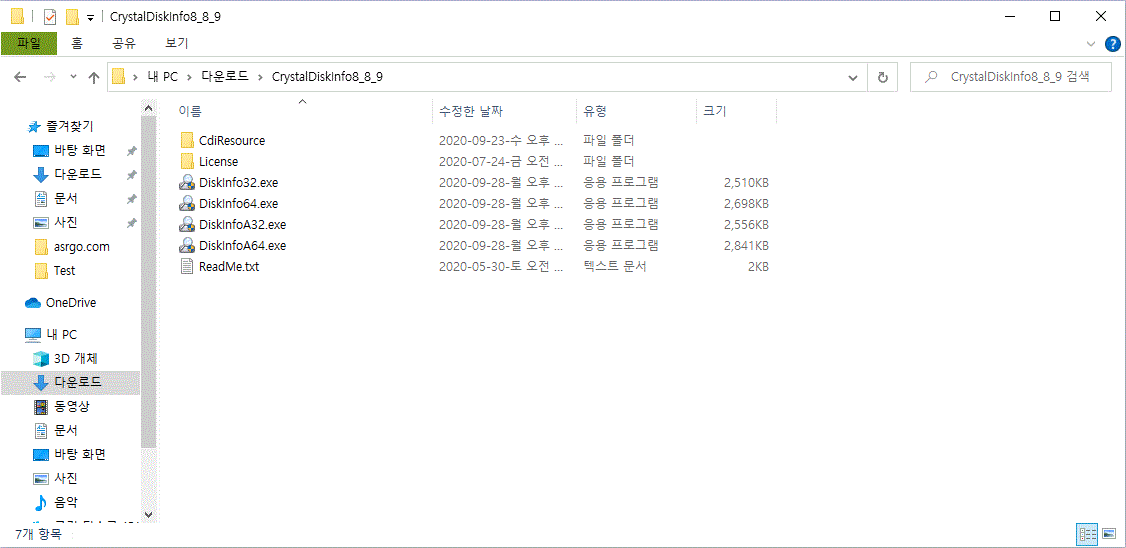Click 텍스트 문서 type of ReadMe.txt
Screen dimensions: 1126x548
point(615,267)
